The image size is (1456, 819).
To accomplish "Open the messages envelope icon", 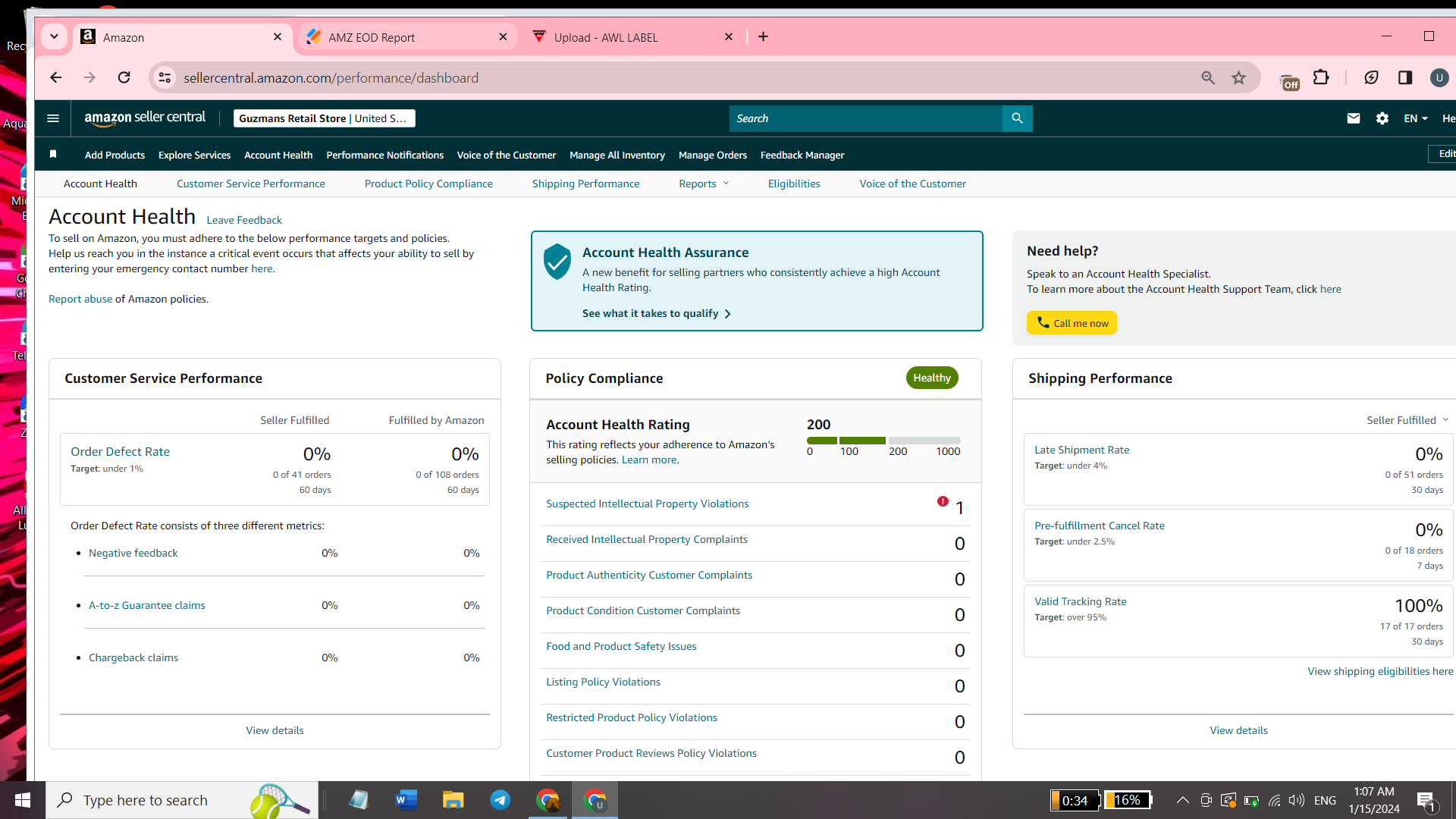I will click(1353, 118).
